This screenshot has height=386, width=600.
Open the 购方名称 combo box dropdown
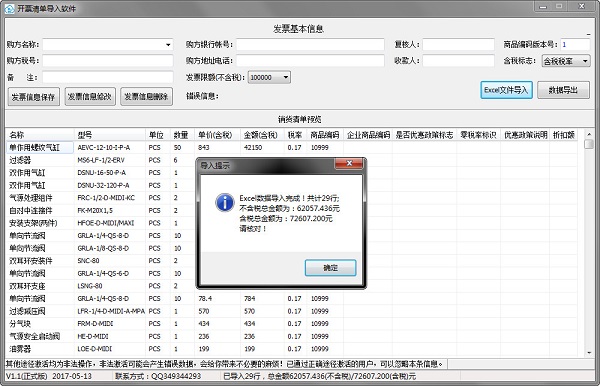point(168,45)
